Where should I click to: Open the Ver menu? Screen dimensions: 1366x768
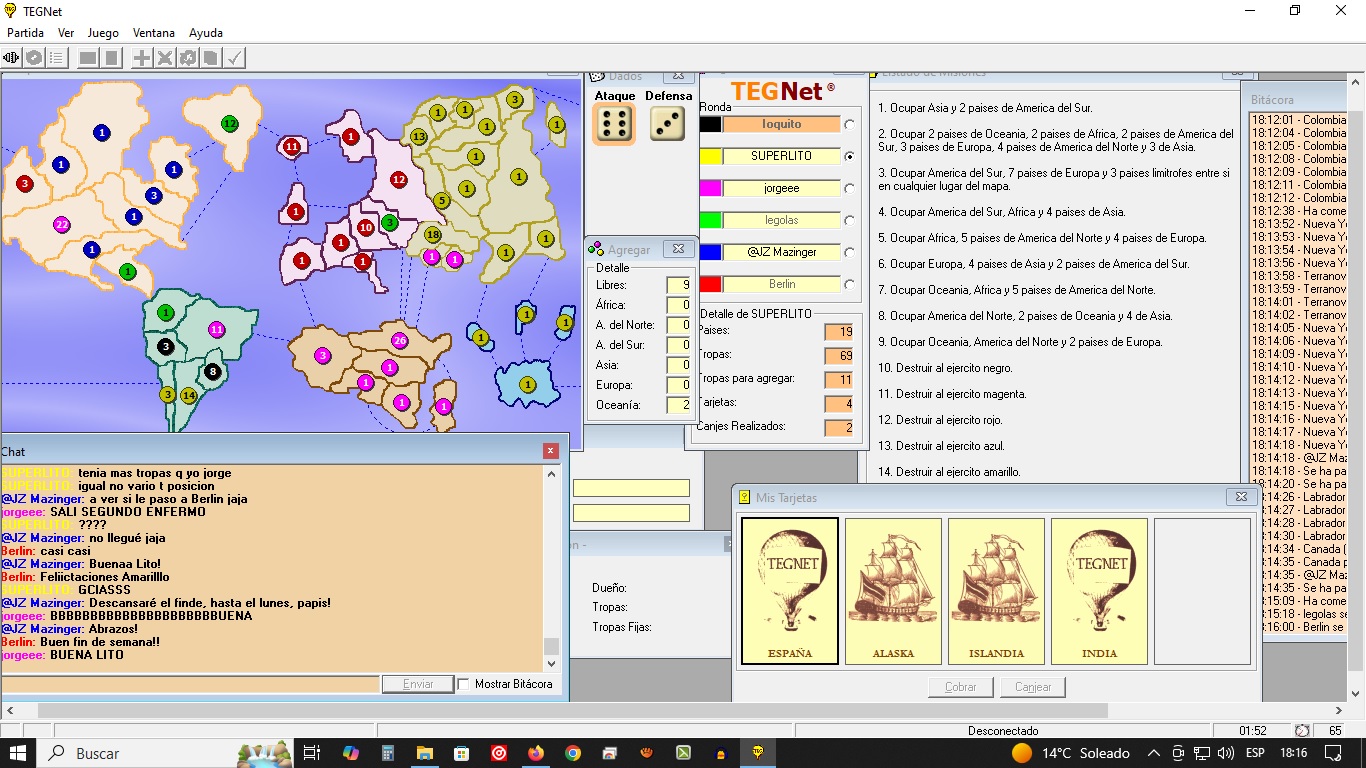click(66, 33)
